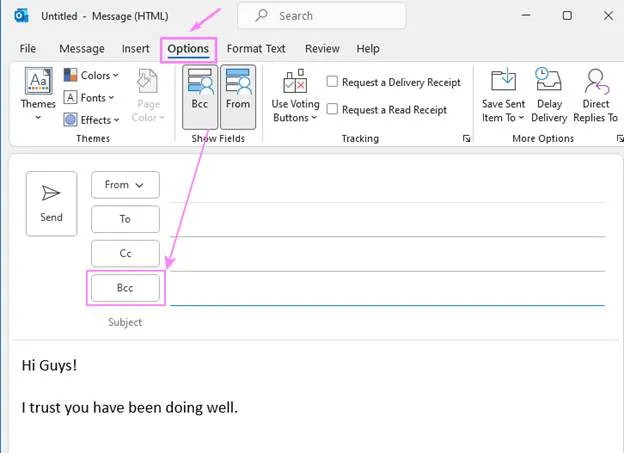Image resolution: width=624 pixels, height=453 pixels.
Task: Open the Use Voting Buttons menu
Action: point(295,96)
